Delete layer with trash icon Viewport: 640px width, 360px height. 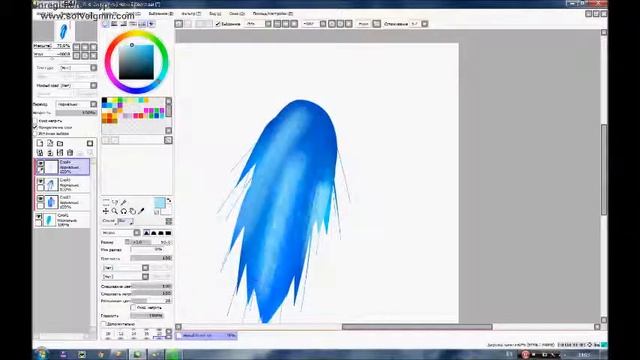[x=70, y=153]
